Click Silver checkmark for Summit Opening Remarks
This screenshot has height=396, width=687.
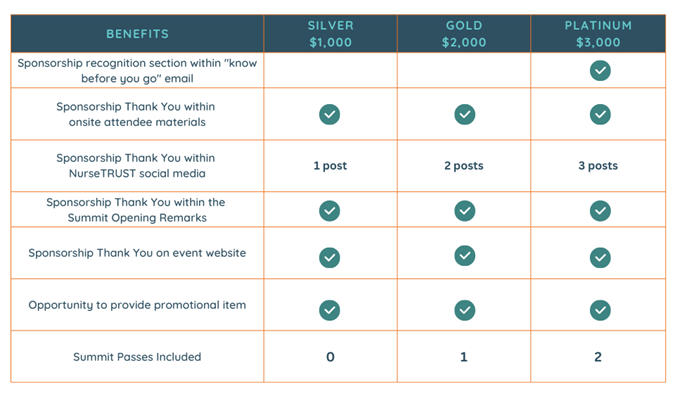click(x=329, y=211)
